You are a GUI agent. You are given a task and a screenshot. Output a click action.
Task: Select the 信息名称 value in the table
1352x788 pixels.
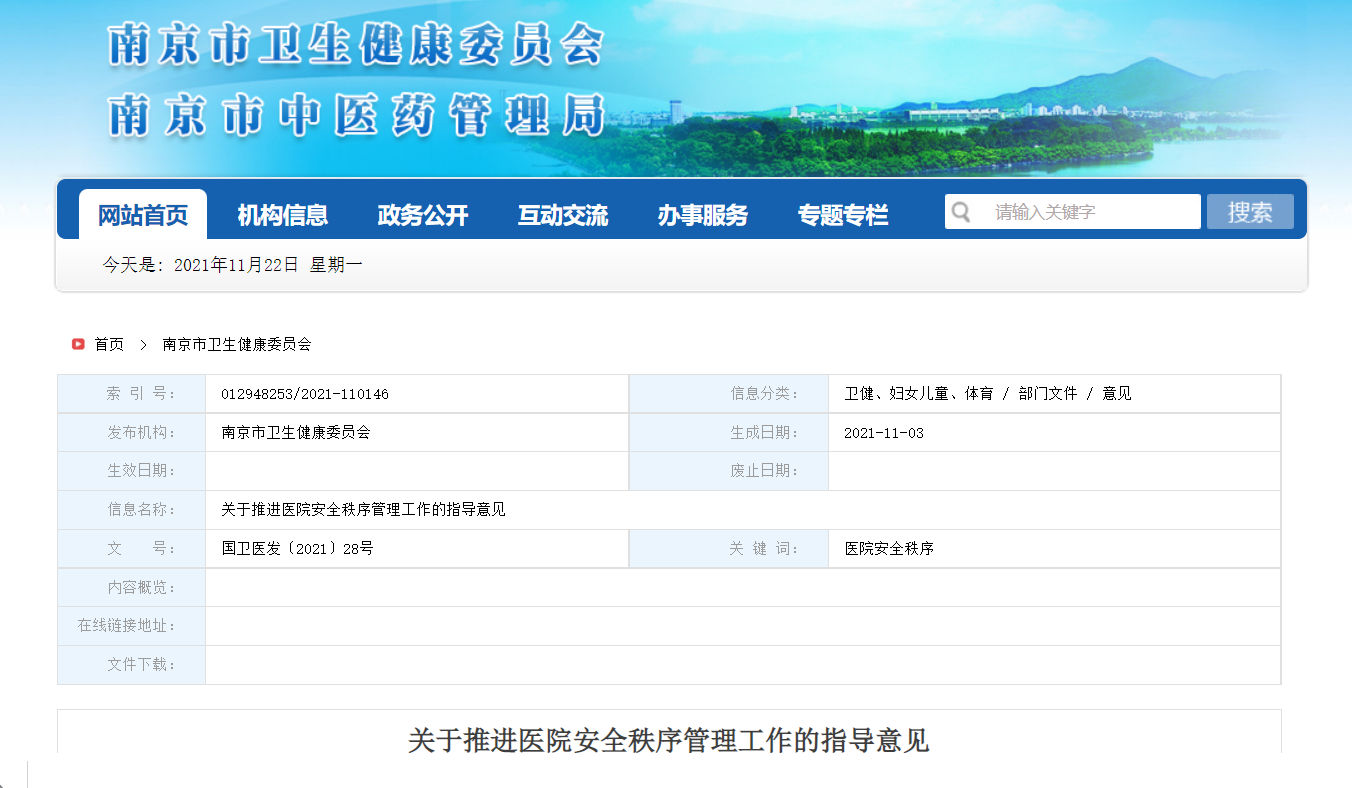(x=363, y=510)
